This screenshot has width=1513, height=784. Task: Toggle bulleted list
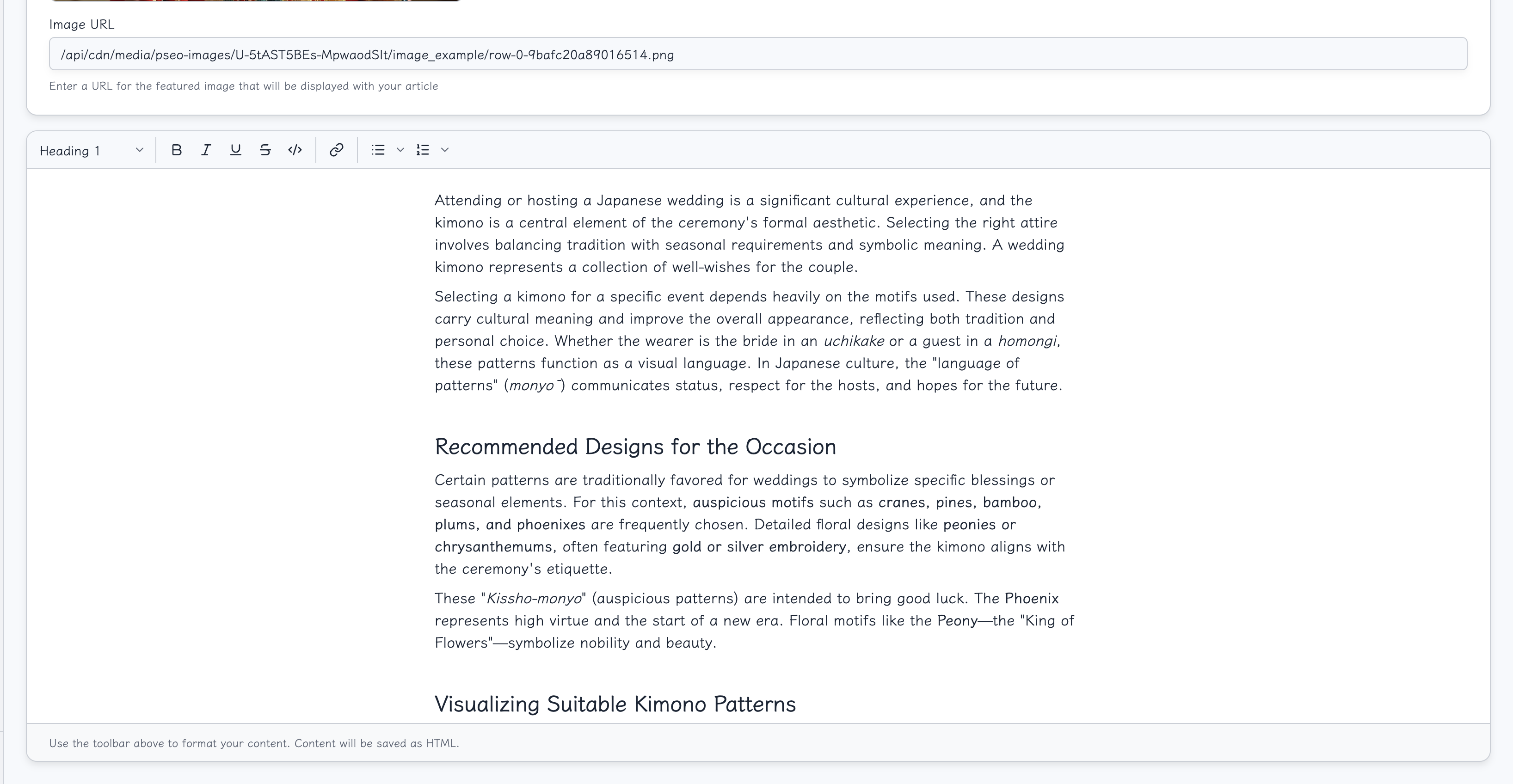point(378,150)
